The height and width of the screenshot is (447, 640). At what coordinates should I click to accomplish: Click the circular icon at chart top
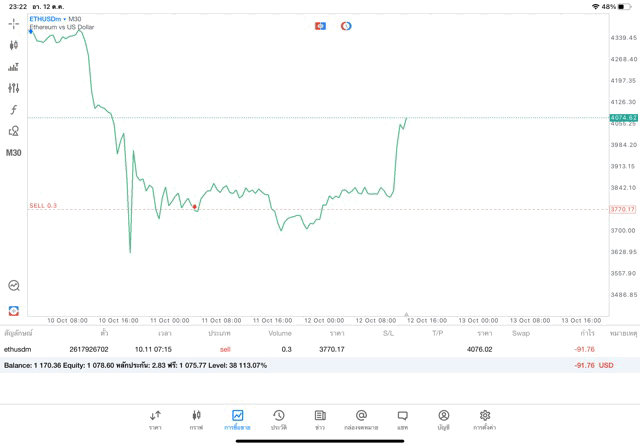click(346, 26)
